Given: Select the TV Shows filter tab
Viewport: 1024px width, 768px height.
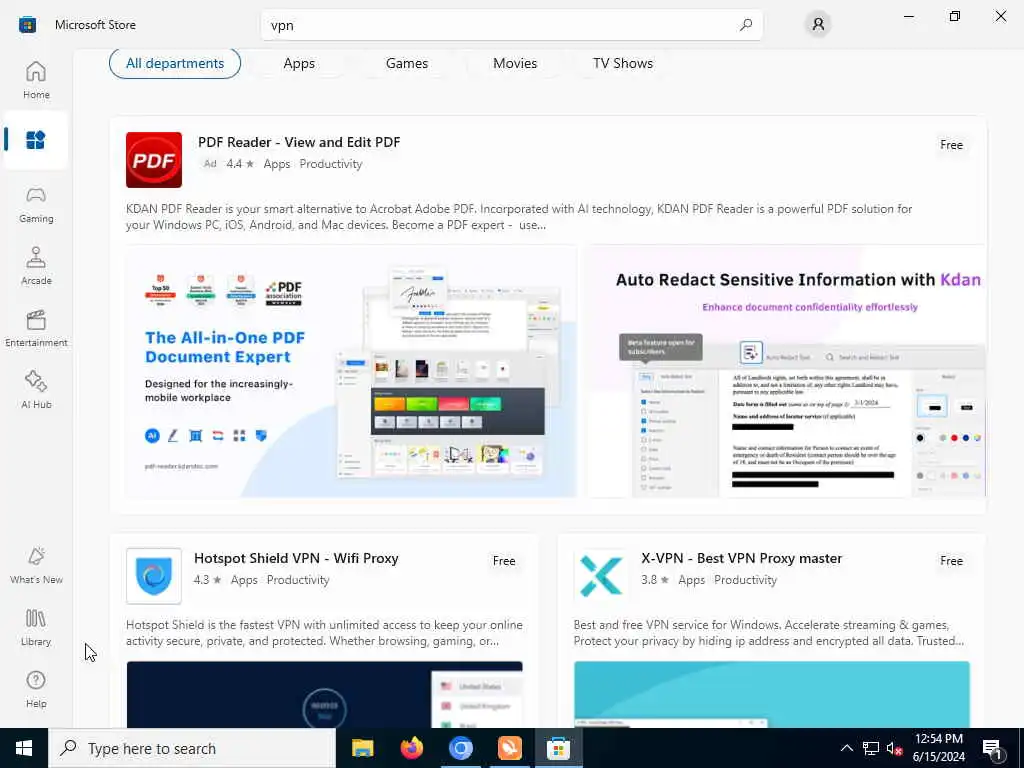Looking at the screenshot, I should click(x=623, y=63).
